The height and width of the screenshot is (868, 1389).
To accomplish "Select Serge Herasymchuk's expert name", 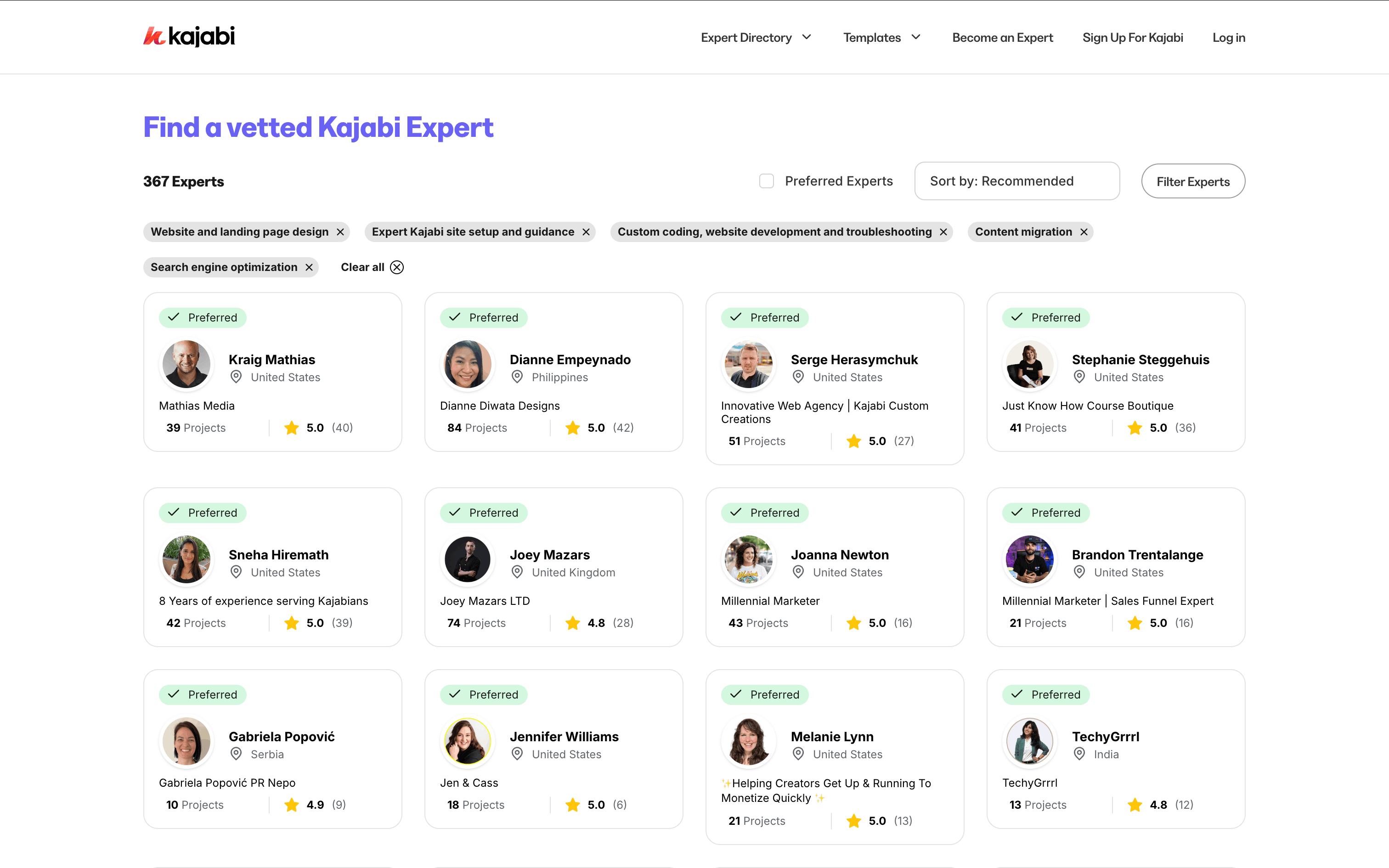I will 854,359.
